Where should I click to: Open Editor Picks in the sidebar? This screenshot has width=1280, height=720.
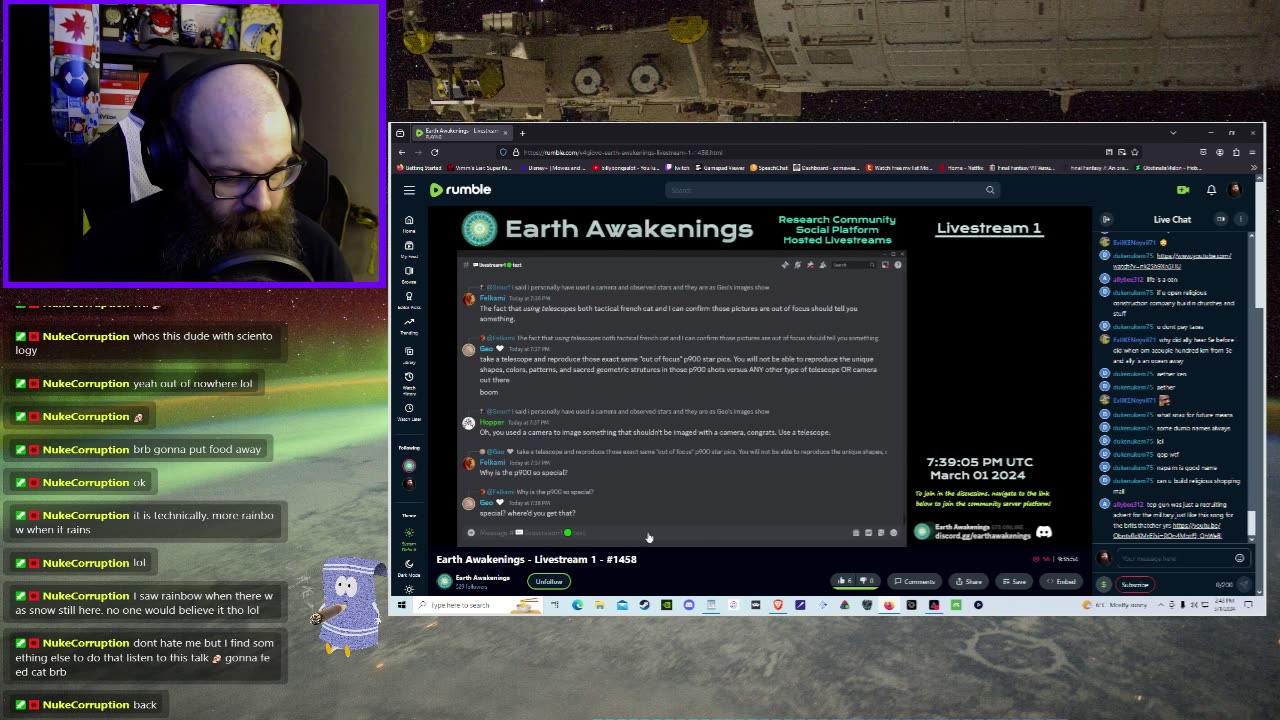(409, 301)
